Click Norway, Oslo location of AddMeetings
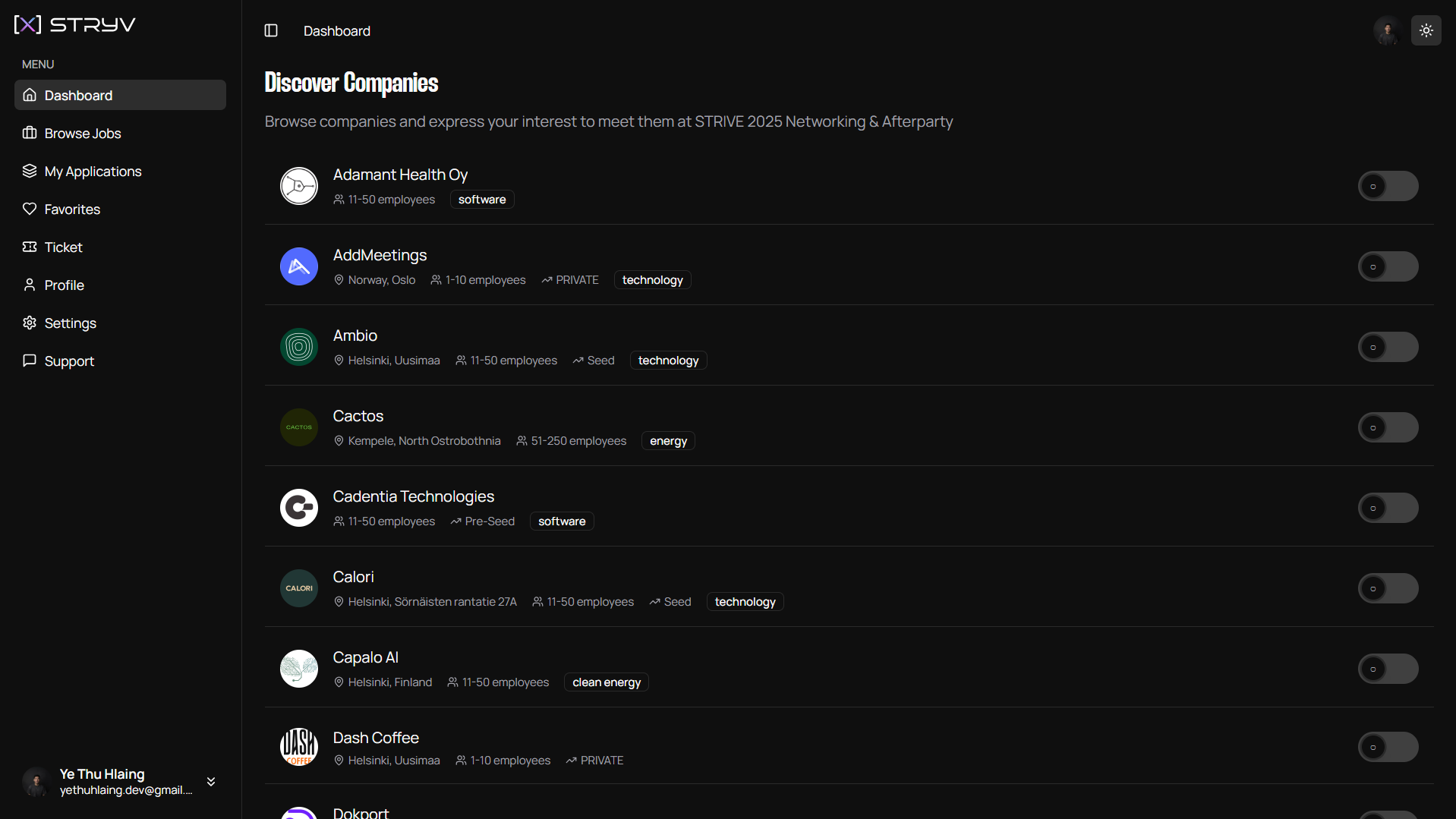The width and height of the screenshot is (1456, 819). [x=382, y=280]
